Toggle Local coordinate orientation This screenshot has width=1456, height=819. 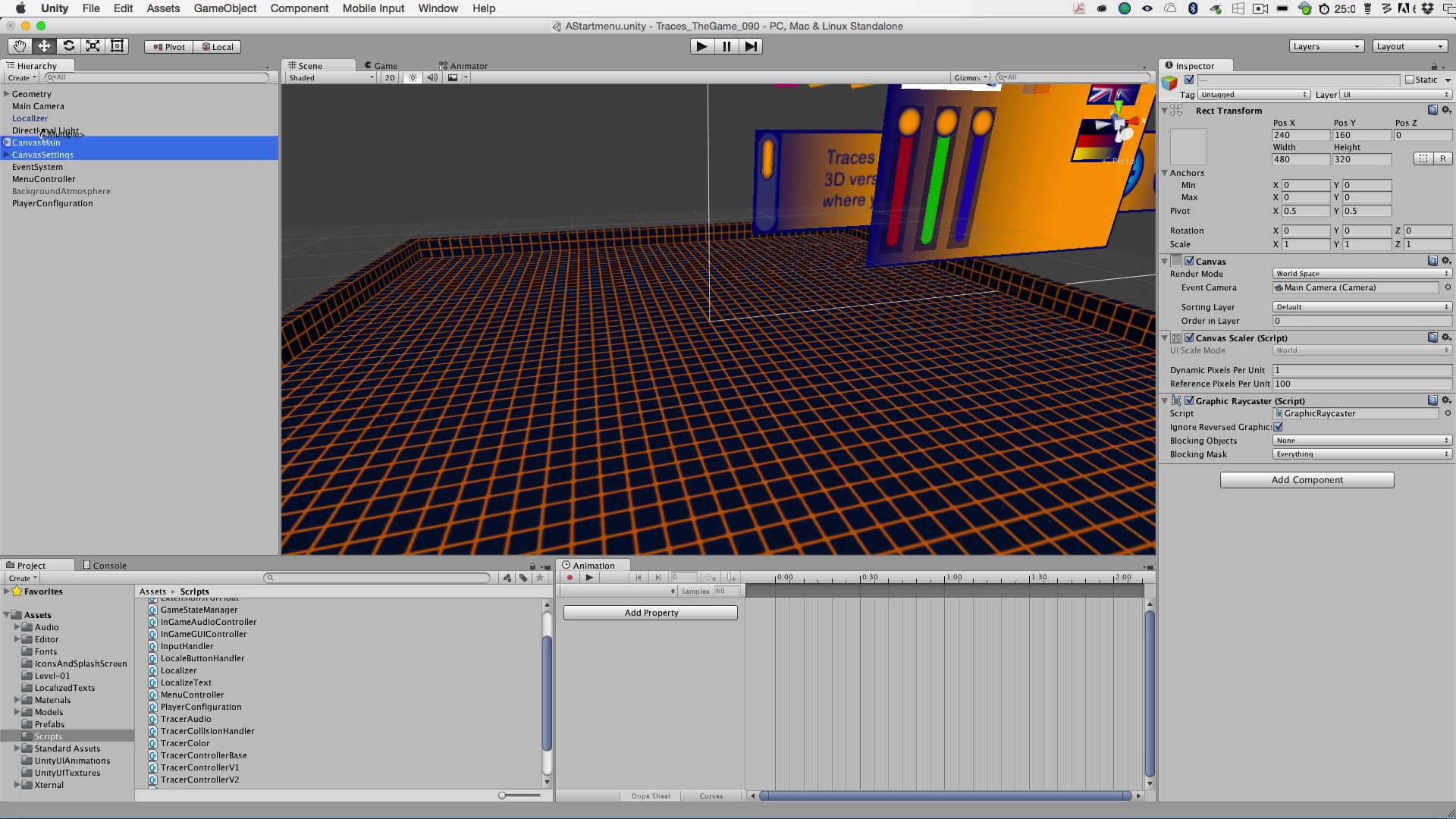pos(217,46)
